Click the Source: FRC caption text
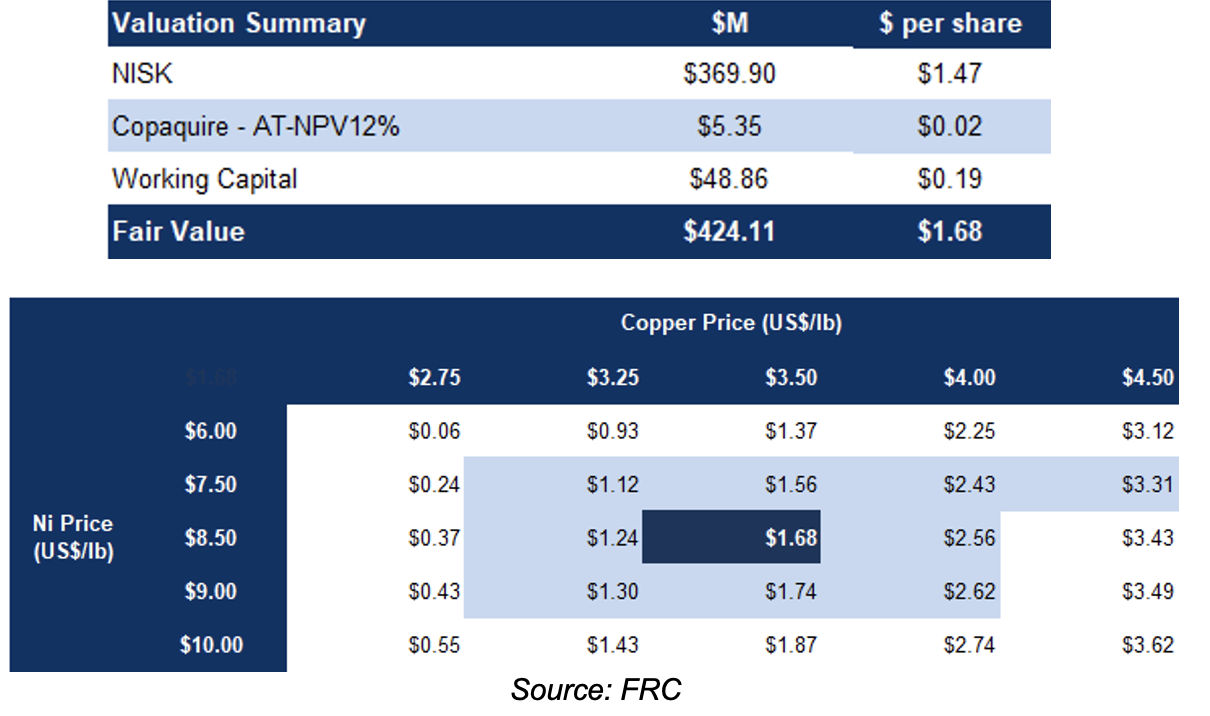Image resolution: width=1210 pixels, height=716 pixels. click(x=596, y=689)
